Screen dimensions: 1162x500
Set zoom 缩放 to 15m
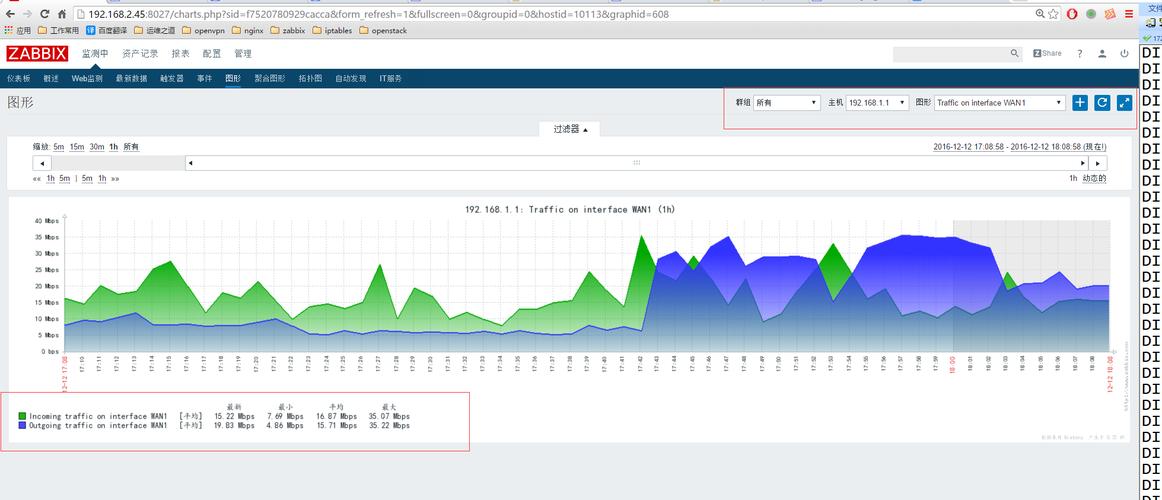coord(77,147)
